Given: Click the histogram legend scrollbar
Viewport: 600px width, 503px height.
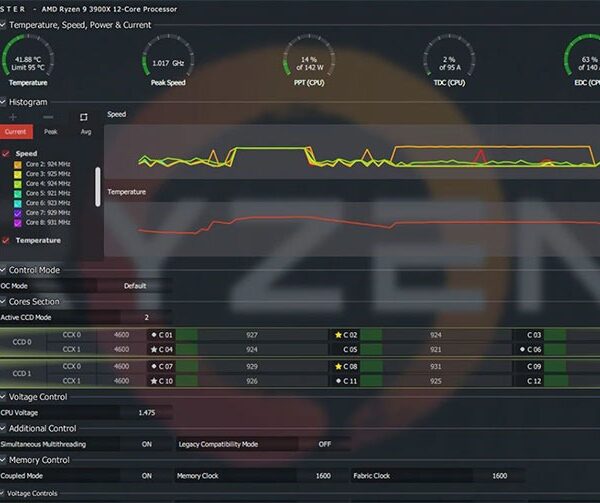Looking at the screenshot, I should [98, 187].
